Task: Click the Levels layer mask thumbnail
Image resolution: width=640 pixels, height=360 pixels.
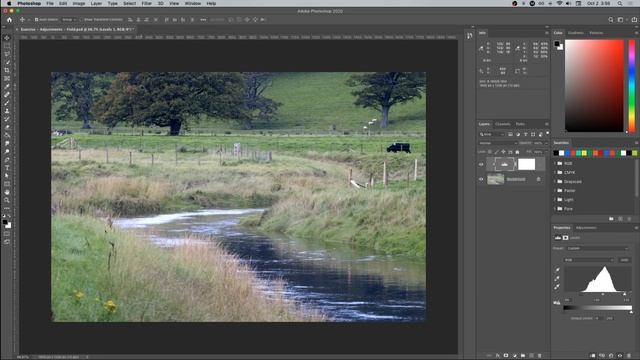Action: tap(527, 164)
